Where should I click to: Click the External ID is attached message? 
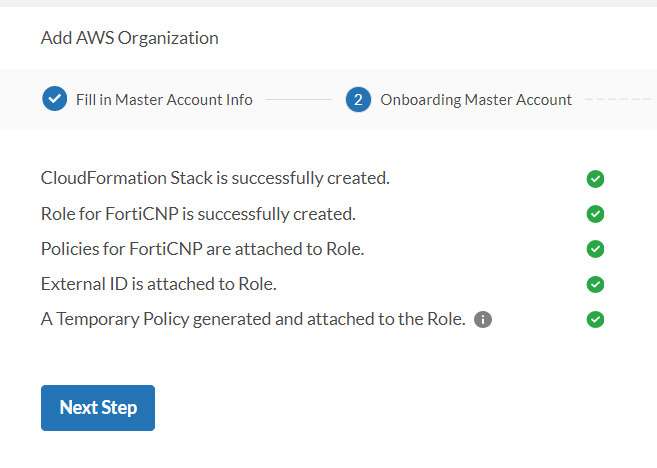coord(158,284)
